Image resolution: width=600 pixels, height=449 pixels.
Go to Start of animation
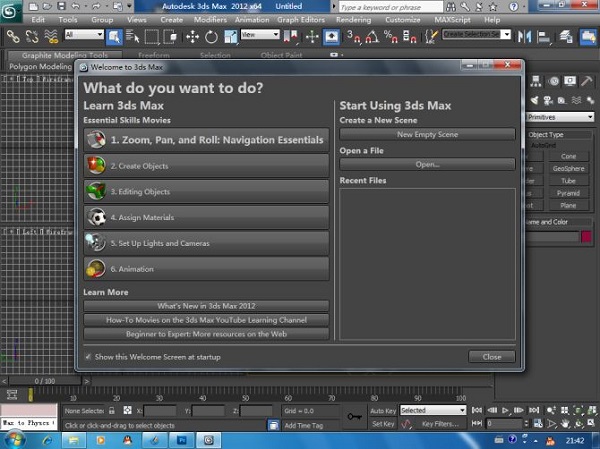(x=477, y=410)
